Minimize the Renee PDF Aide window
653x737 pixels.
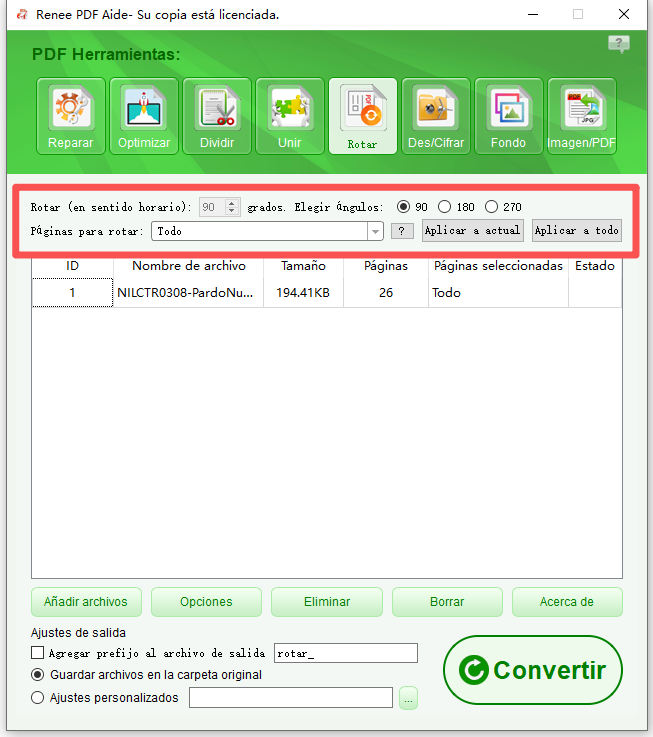tap(533, 15)
